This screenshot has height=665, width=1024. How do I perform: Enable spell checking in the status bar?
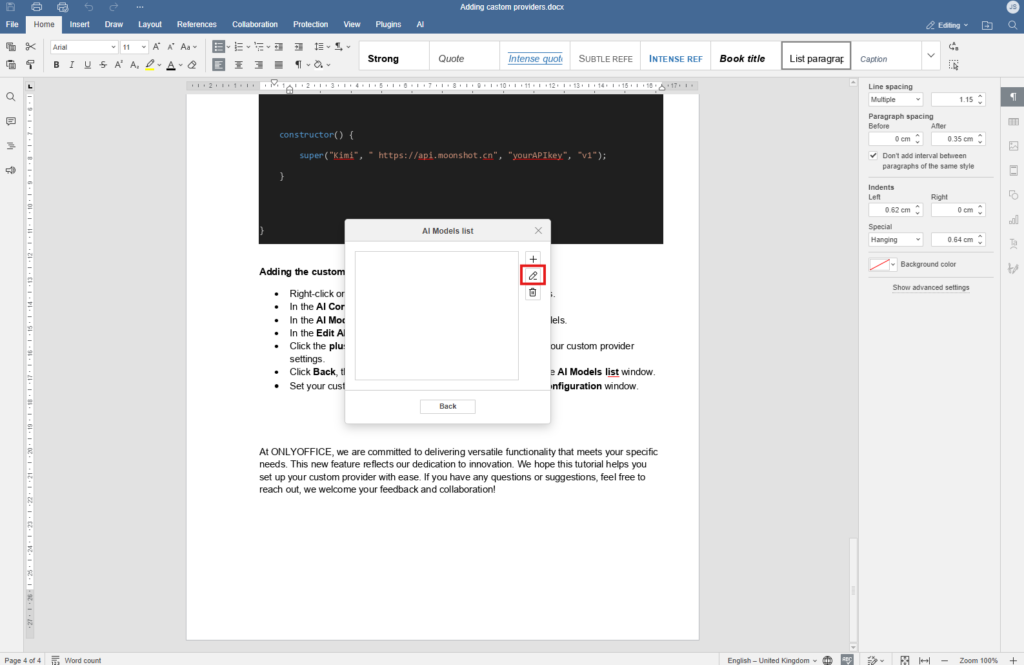pos(846,660)
